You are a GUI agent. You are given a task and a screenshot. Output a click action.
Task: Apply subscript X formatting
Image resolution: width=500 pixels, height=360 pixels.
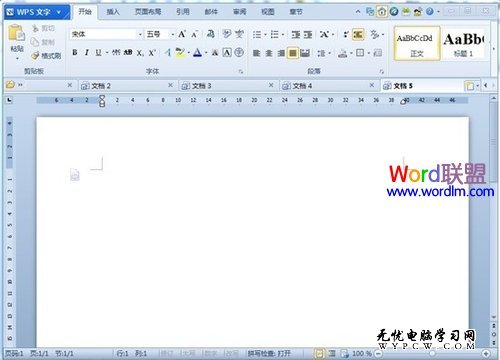click(140, 53)
